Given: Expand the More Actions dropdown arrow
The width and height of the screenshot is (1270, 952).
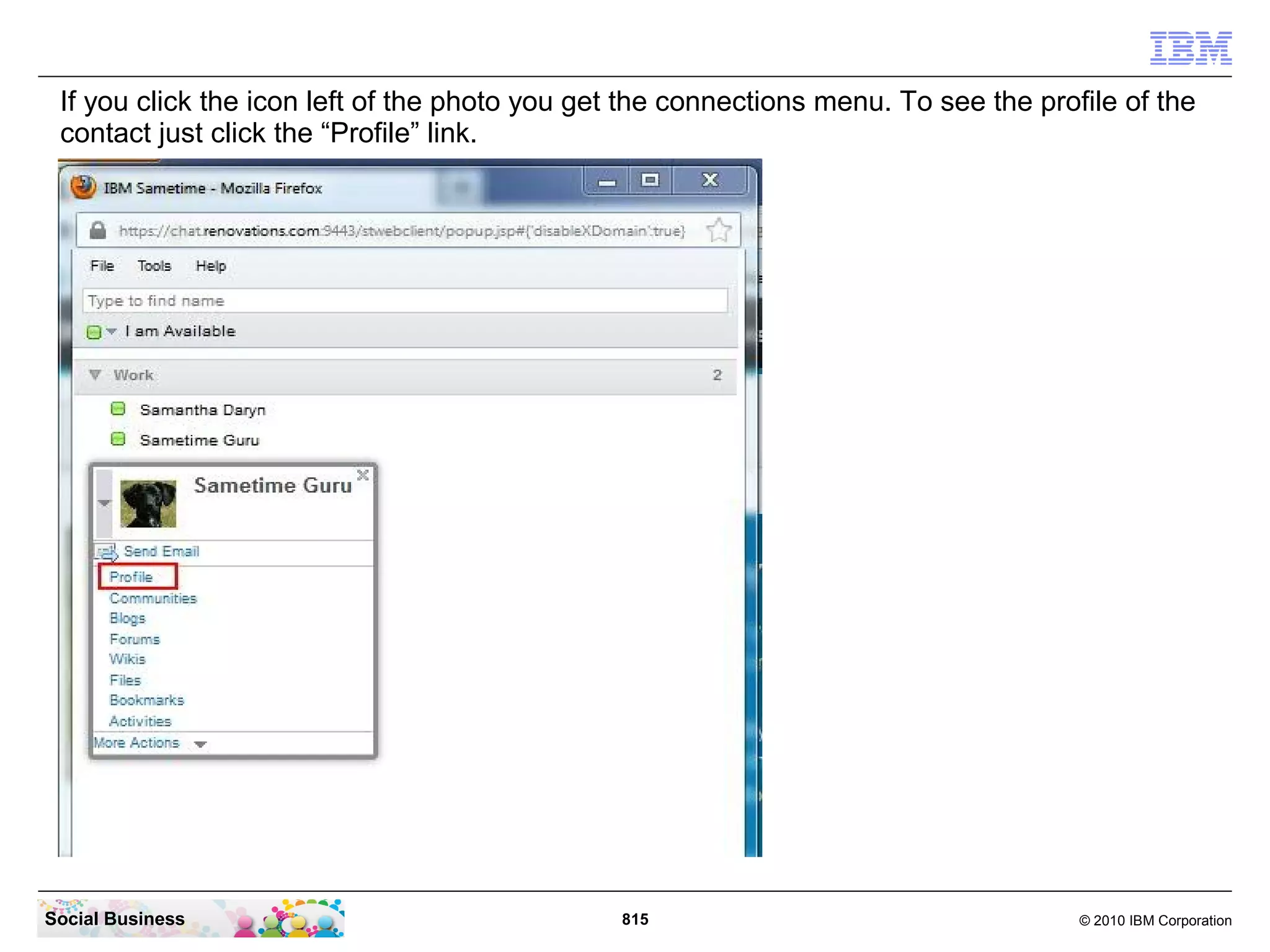Looking at the screenshot, I should click(200, 744).
